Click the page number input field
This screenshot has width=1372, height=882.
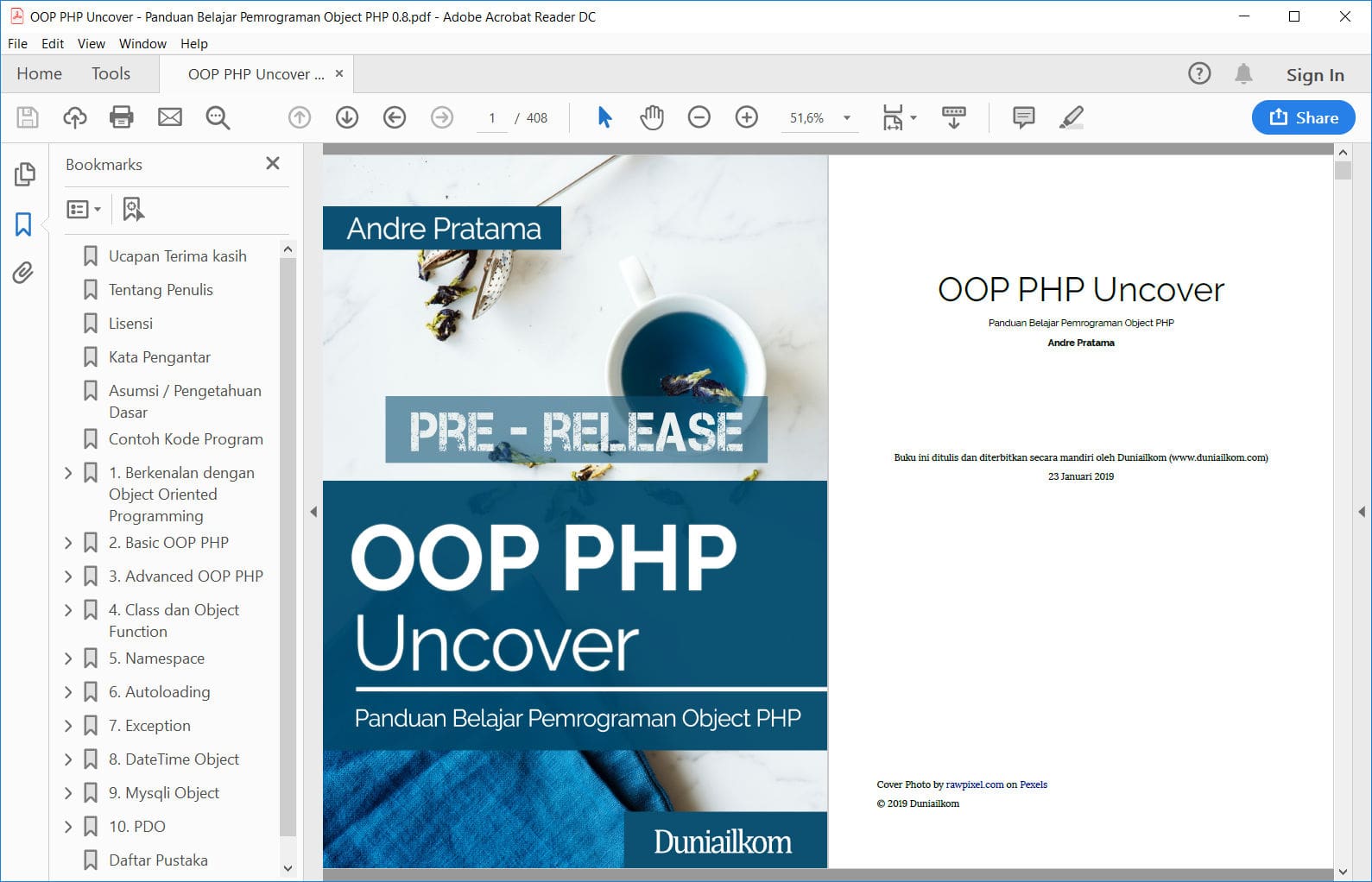pyautogui.click(x=492, y=118)
